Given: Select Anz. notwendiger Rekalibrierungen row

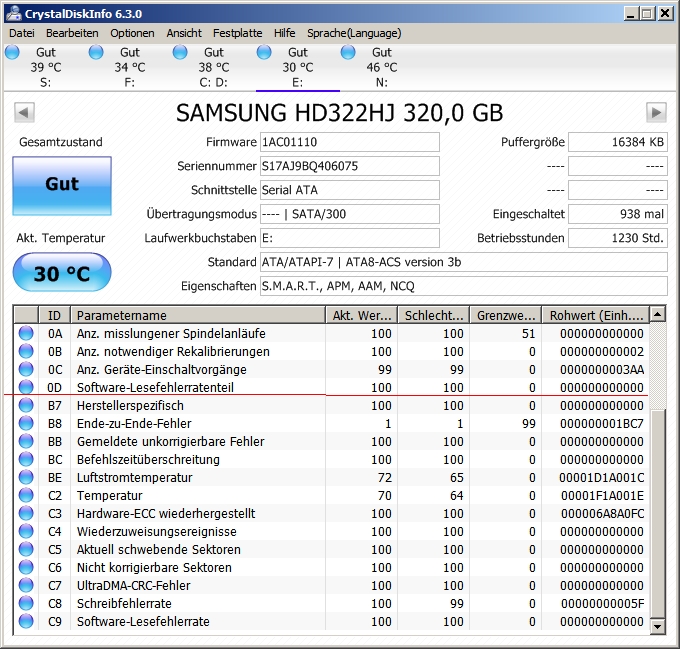Looking at the screenshot, I should click(x=331, y=351).
